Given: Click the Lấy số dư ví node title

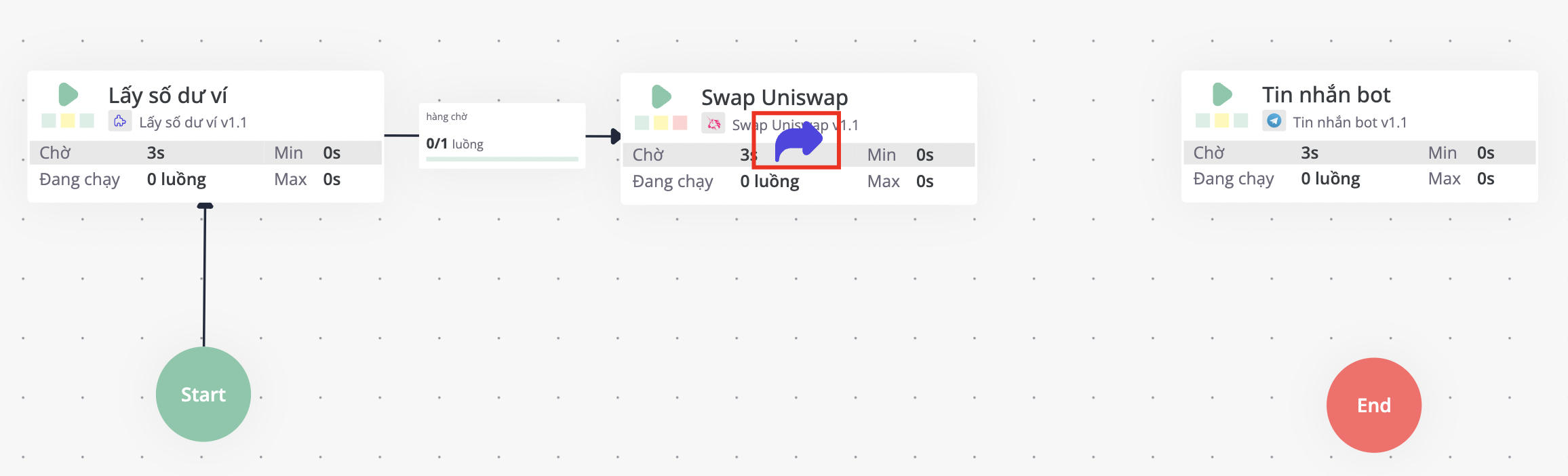Looking at the screenshot, I should pyautogui.click(x=168, y=95).
